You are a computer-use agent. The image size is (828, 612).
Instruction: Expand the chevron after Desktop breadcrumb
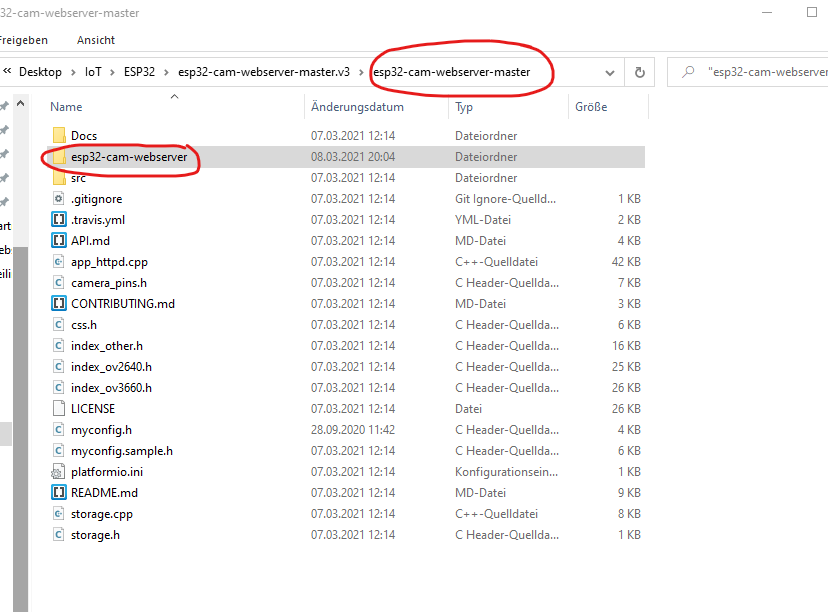click(x=73, y=72)
